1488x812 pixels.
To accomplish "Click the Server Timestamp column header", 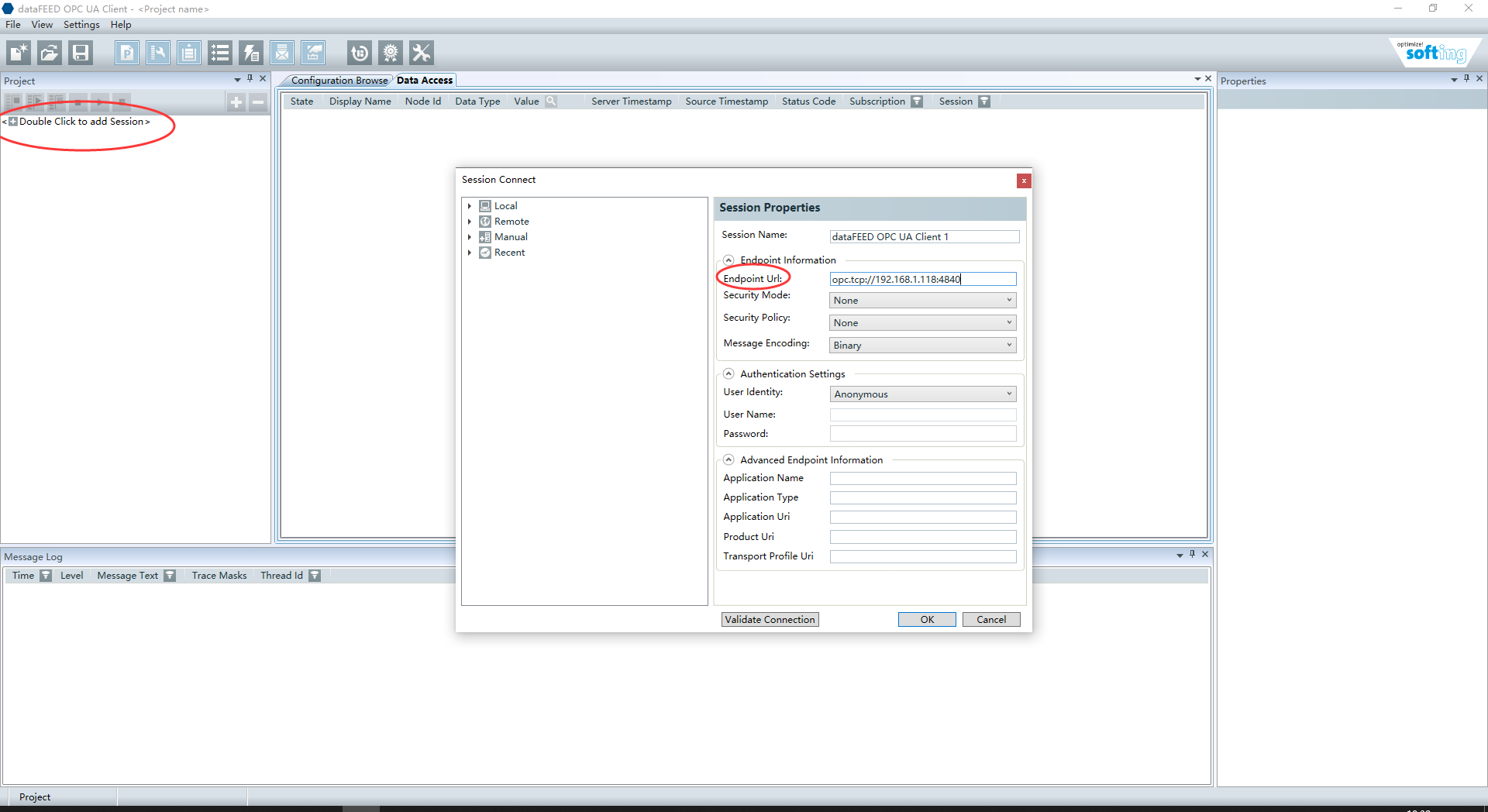I will coord(631,101).
